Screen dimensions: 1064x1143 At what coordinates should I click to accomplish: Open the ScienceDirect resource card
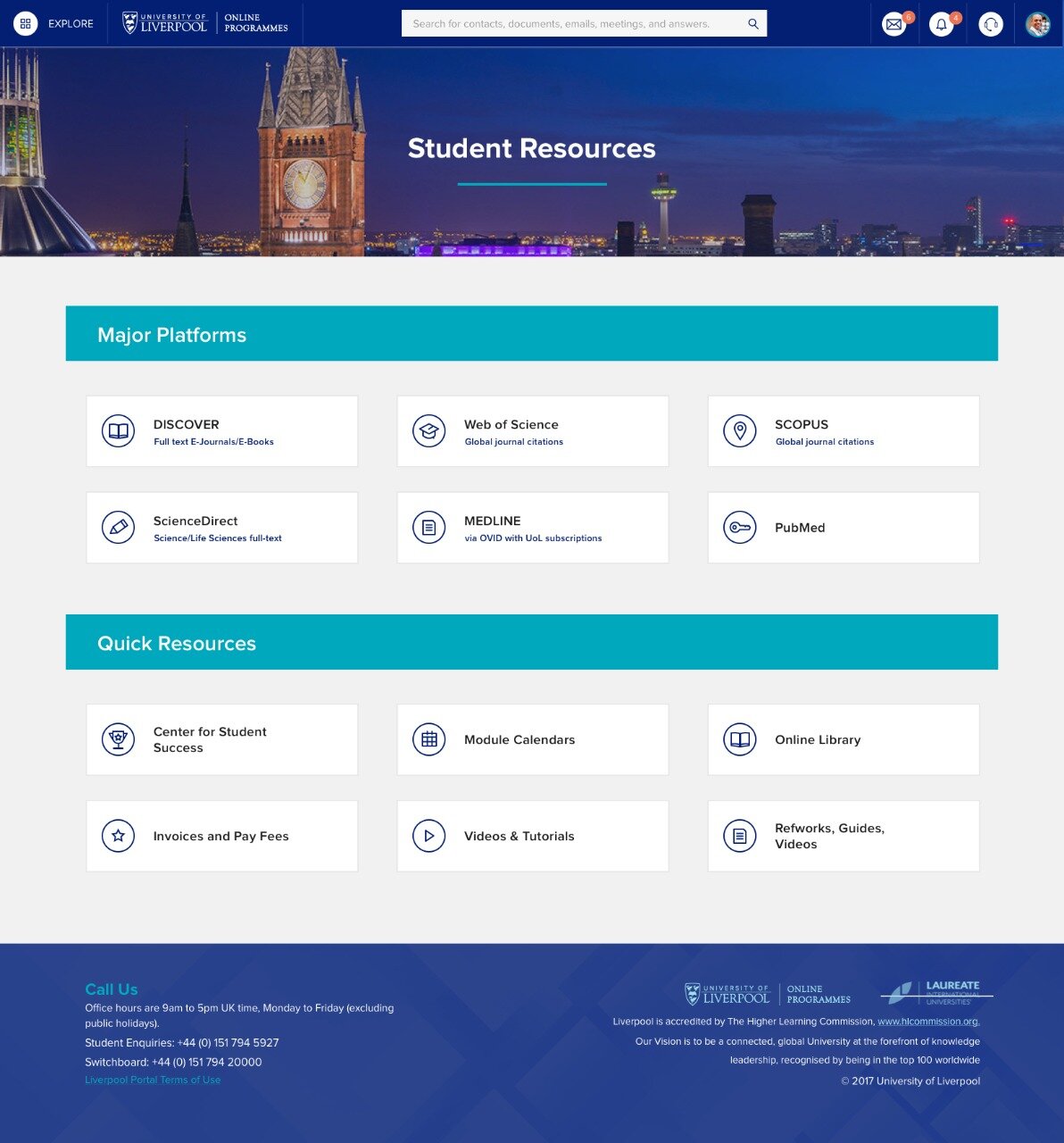(220, 527)
